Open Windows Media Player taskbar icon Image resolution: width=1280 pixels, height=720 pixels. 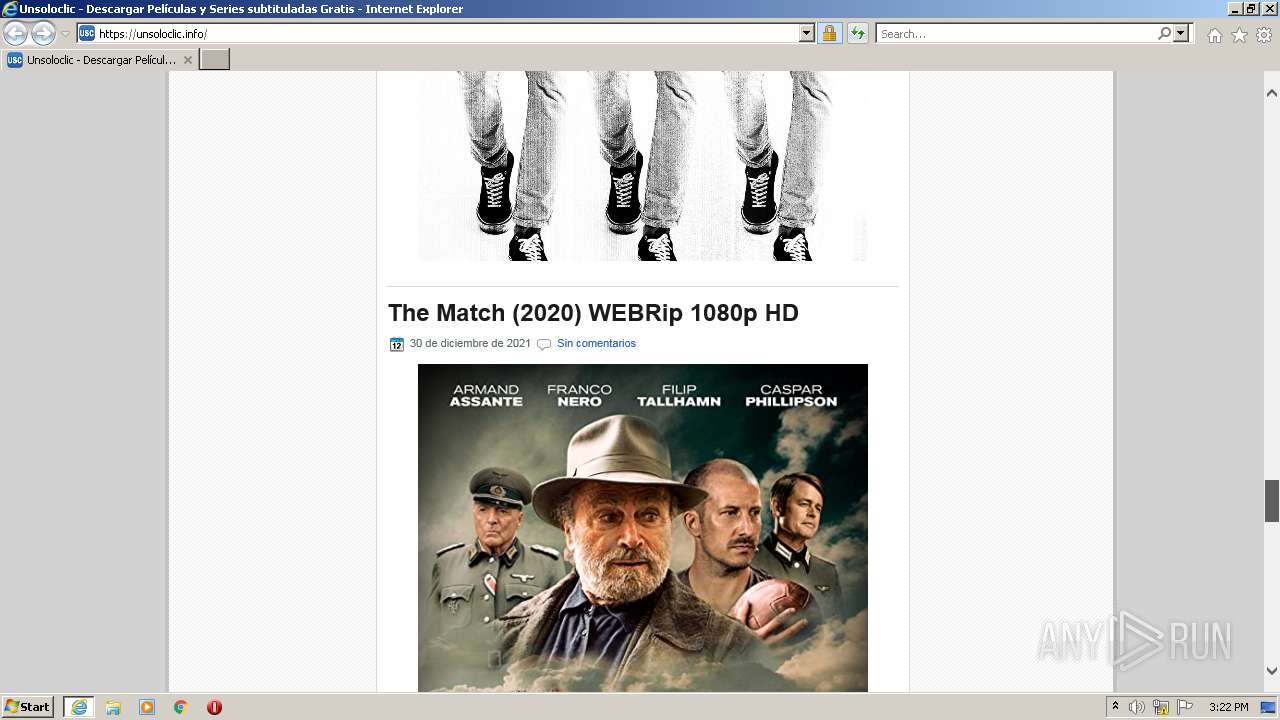coord(147,707)
